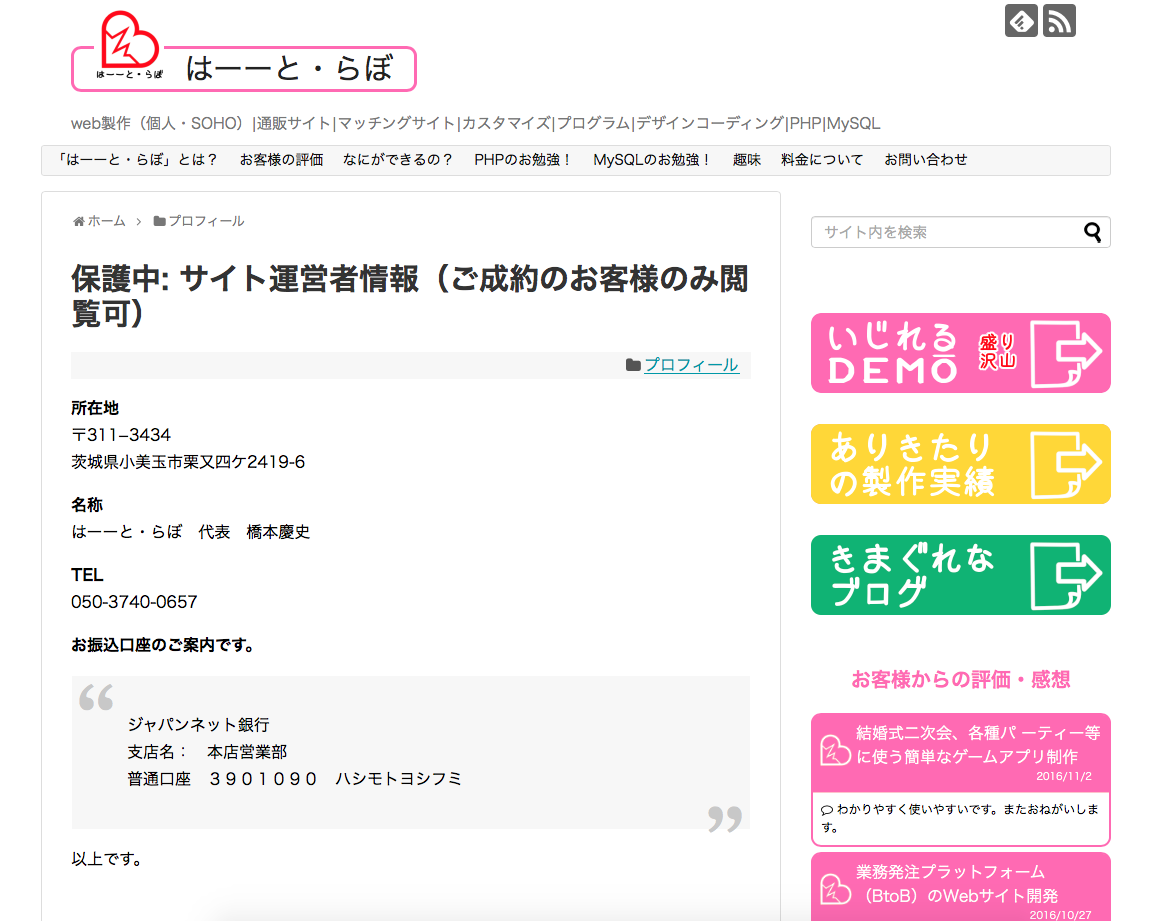Open the お客様の評価 navigation item
This screenshot has width=1153, height=921.
point(281,159)
